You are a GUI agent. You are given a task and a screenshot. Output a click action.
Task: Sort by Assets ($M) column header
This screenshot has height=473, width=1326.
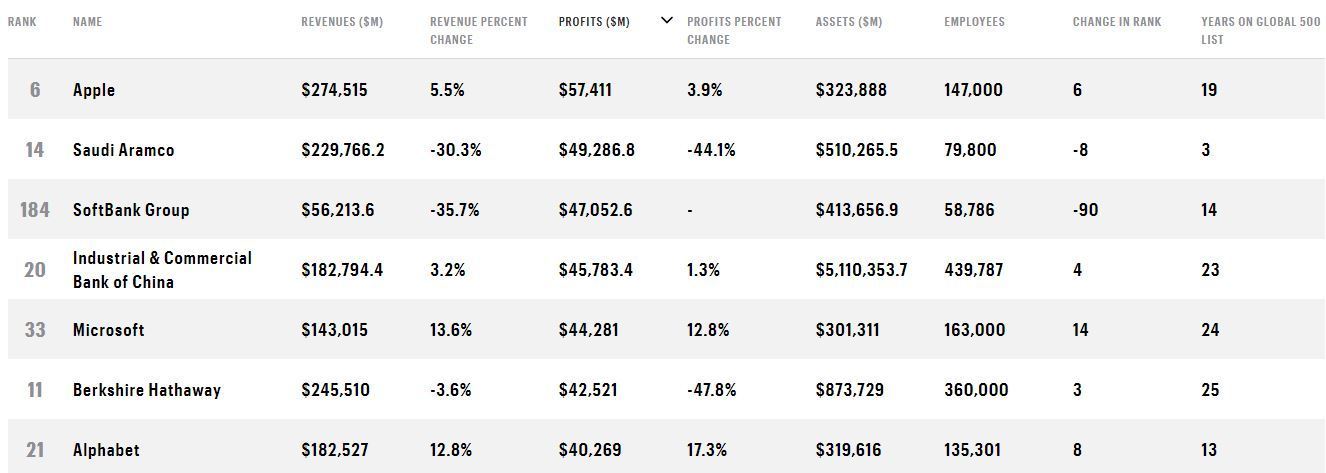click(849, 22)
